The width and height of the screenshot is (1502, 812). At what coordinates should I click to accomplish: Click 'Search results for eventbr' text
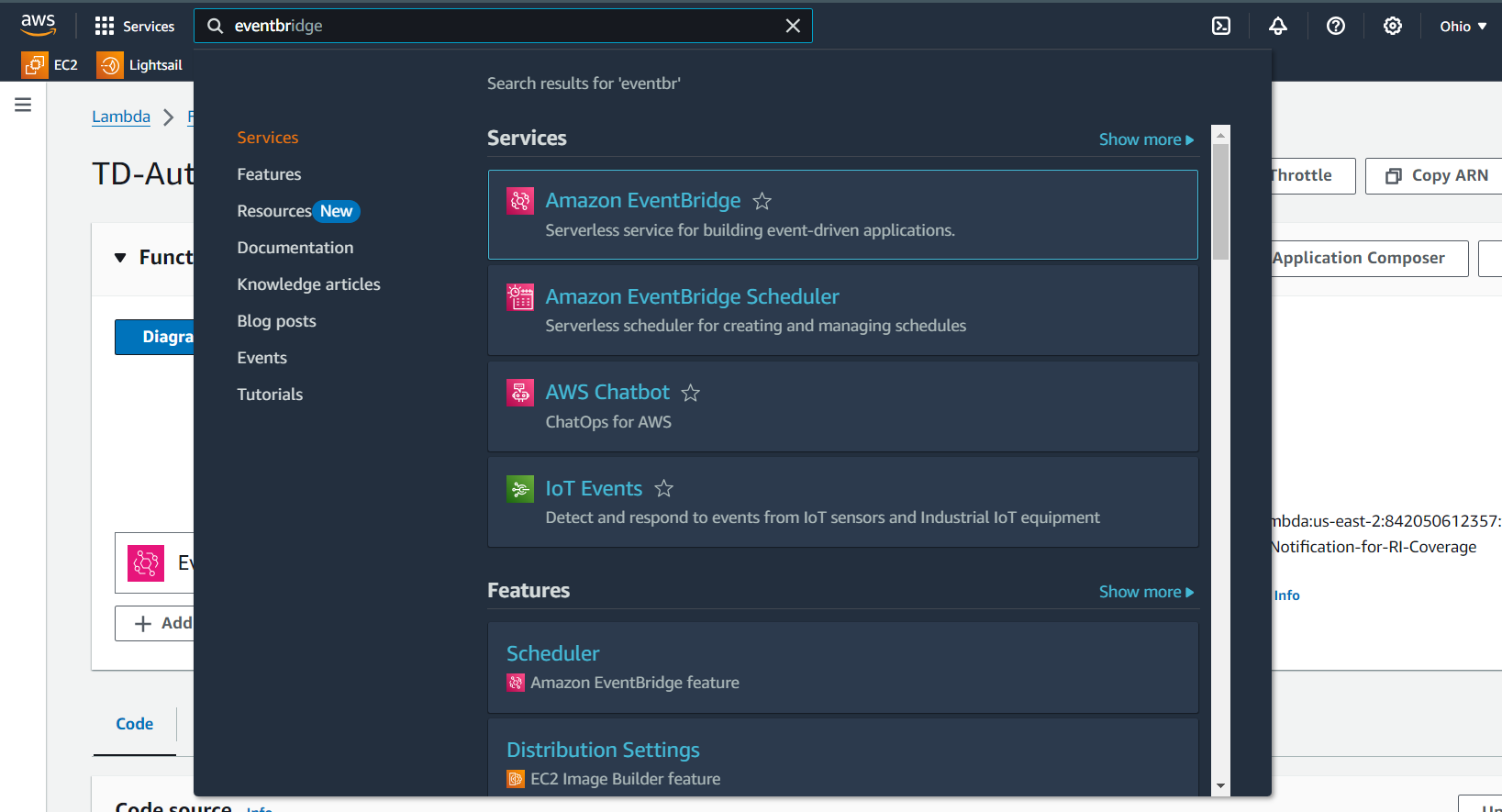(584, 83)
